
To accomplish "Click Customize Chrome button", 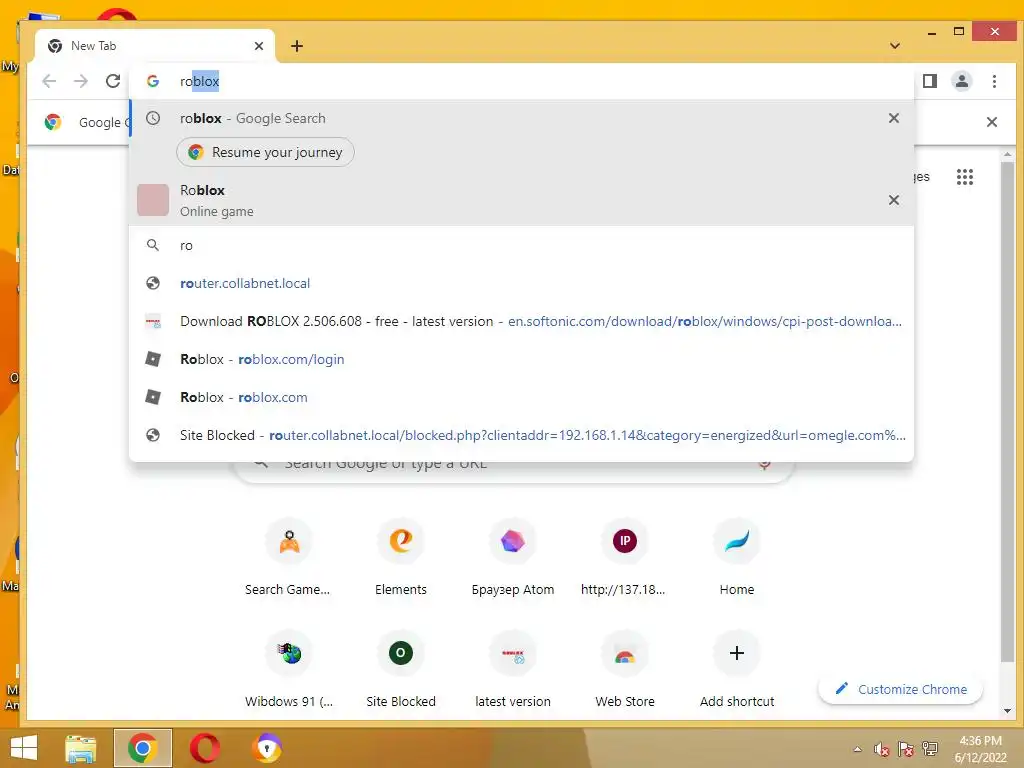I will (x=901, y=689).
